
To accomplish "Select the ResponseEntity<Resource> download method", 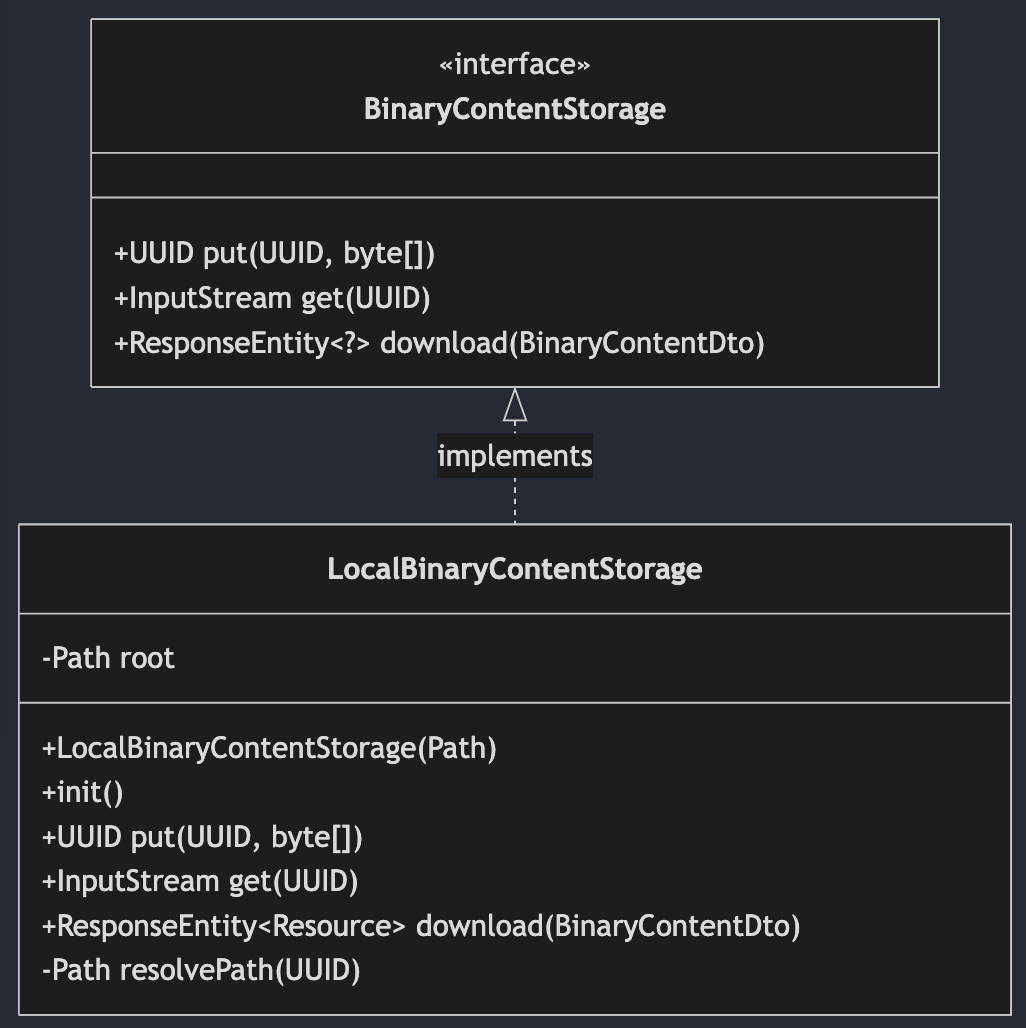I will [x=421, y=926].
